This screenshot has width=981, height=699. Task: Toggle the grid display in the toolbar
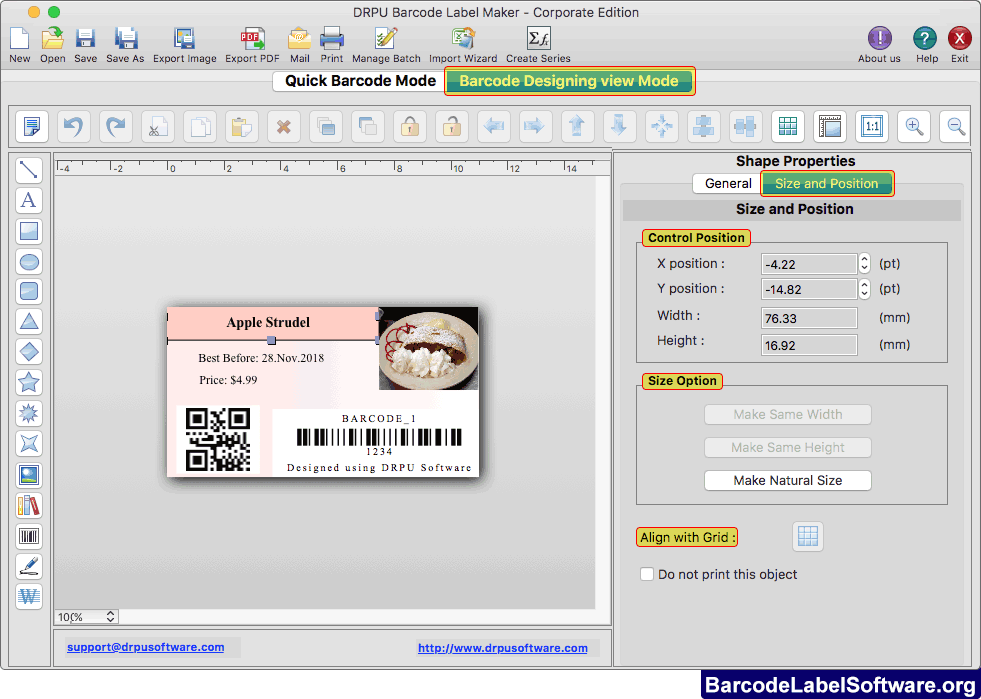pyautogui.click(x=788, y=127)
